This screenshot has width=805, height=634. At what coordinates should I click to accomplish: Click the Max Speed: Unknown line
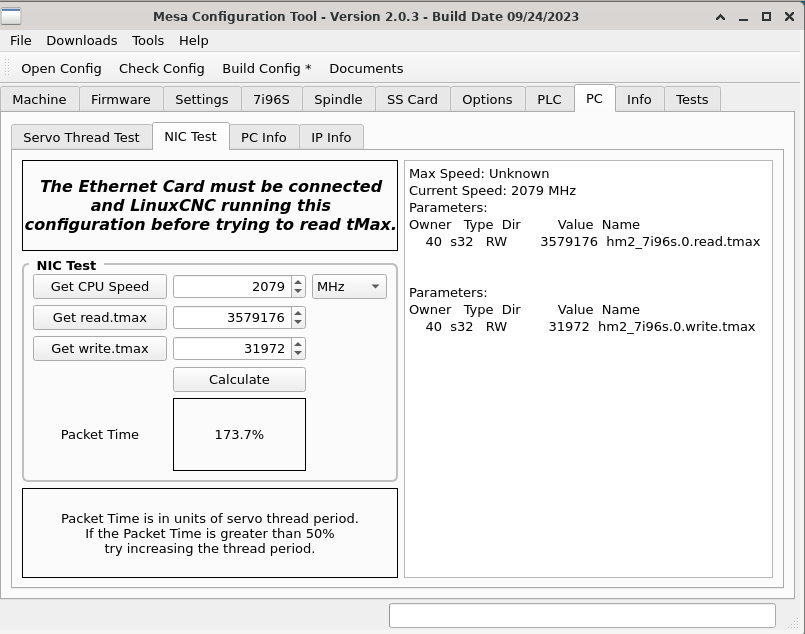coord(479,174)
